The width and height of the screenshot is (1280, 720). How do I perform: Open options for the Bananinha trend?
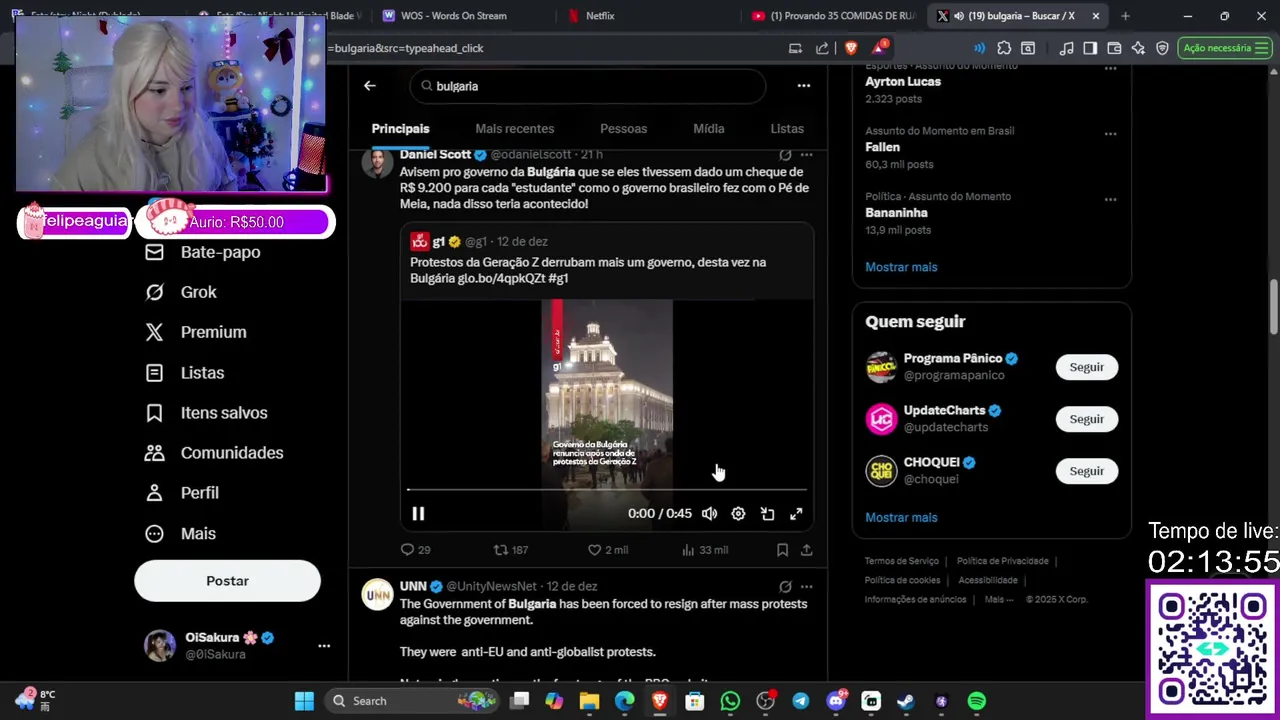tap(1110, 200)
